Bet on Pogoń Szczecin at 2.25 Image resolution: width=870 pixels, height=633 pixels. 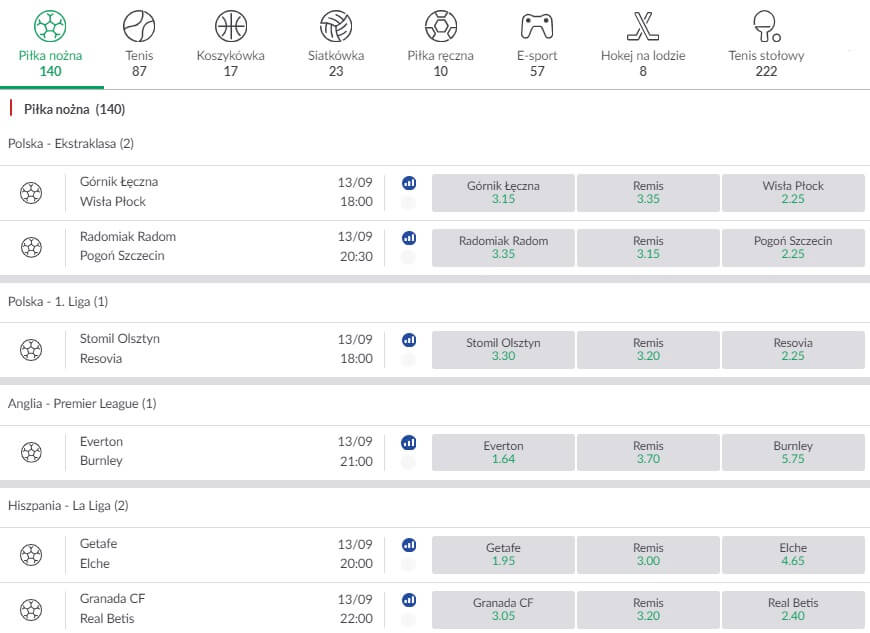point(793,247)
